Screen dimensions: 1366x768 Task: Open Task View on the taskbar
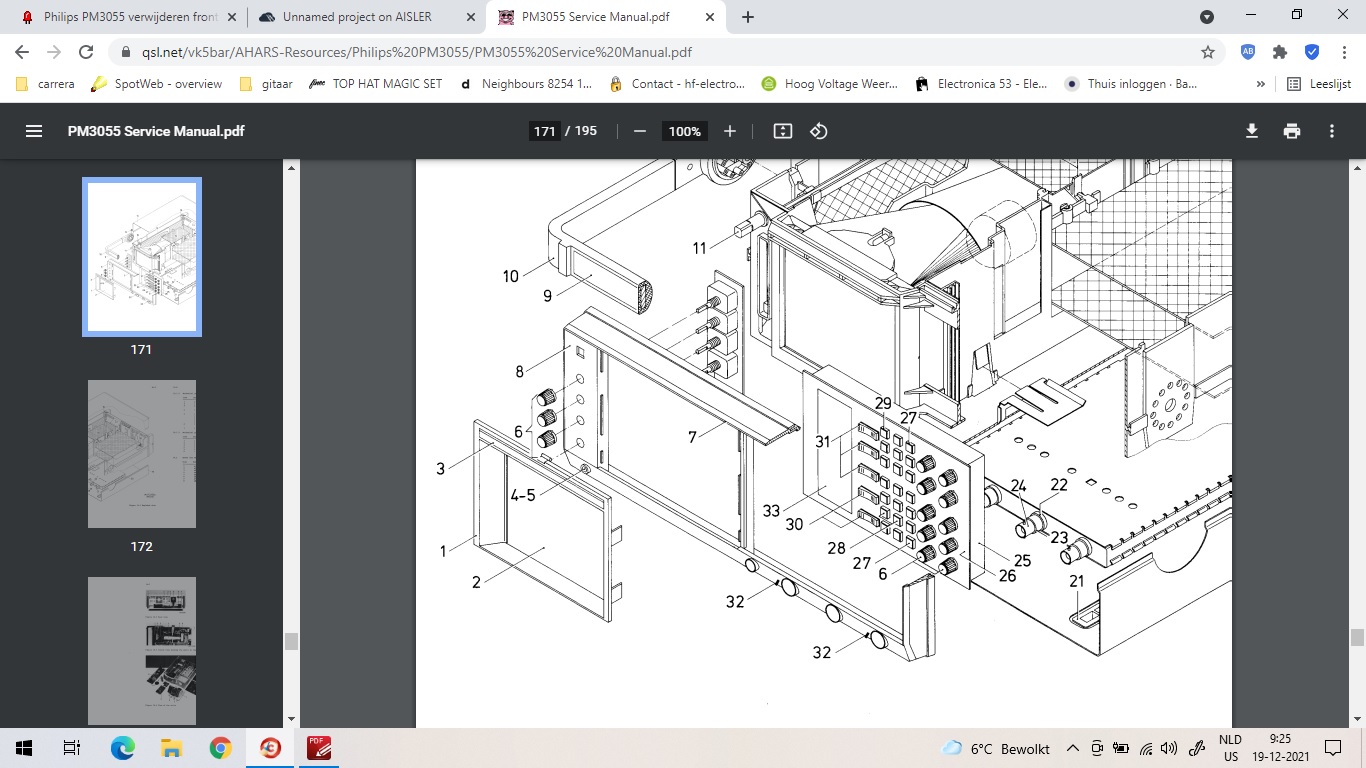pyautogui.click(x=72, y=748)
